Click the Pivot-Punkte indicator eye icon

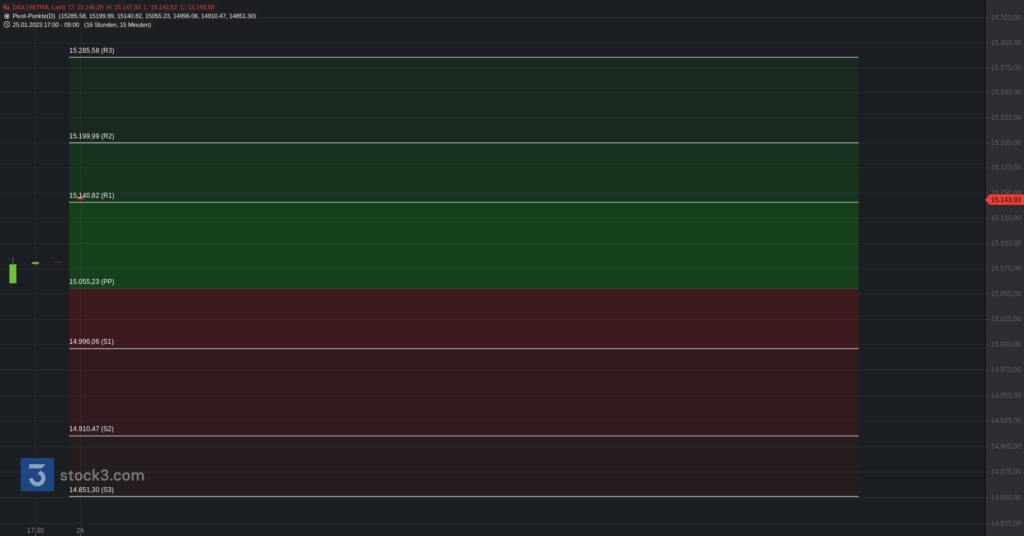pos(7,16)
